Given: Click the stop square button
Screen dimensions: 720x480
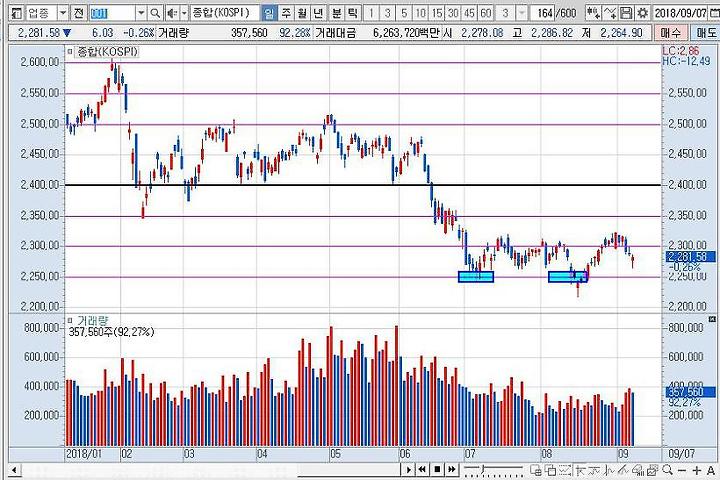Looking at the screenshot, I should (x=437, y=470).
